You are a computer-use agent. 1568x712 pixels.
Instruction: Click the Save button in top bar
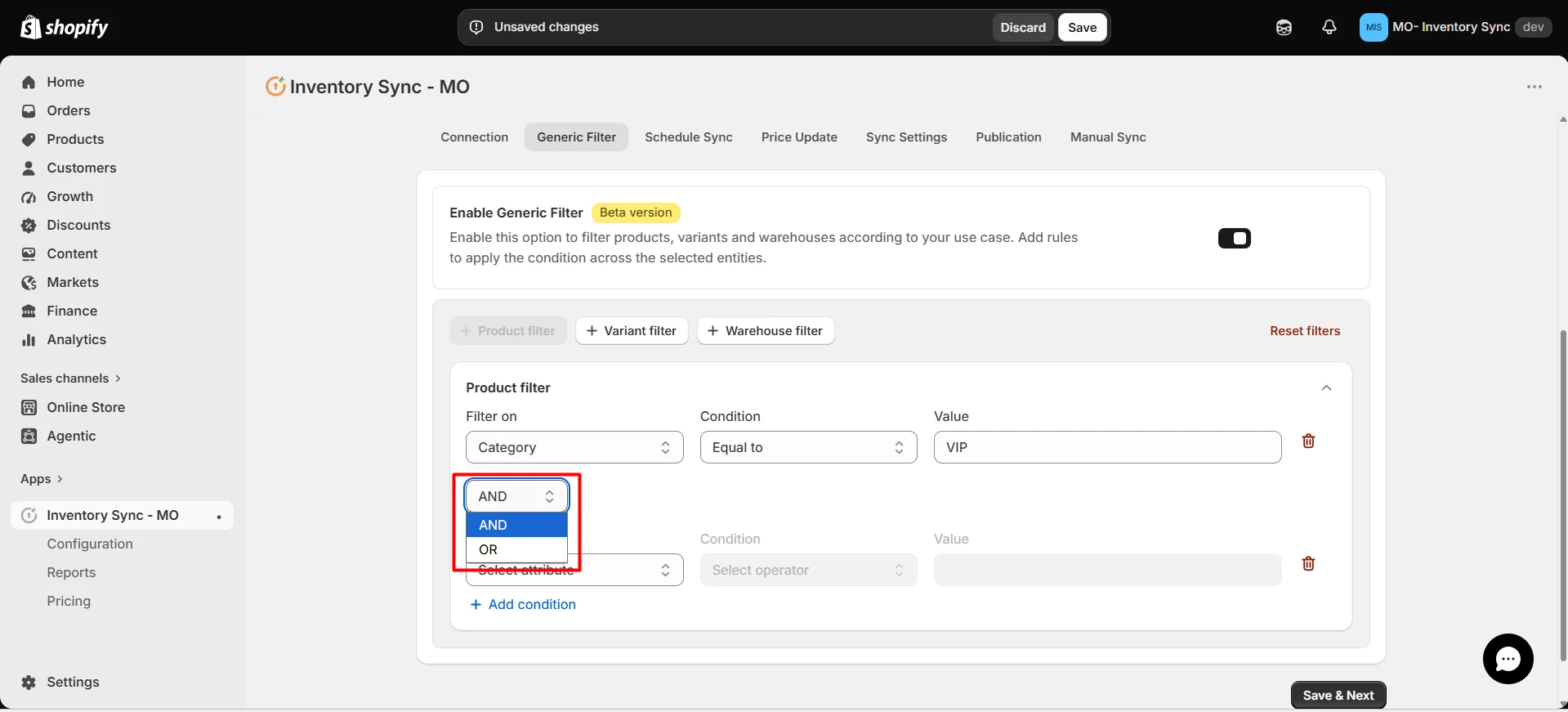pos(1082,27)
